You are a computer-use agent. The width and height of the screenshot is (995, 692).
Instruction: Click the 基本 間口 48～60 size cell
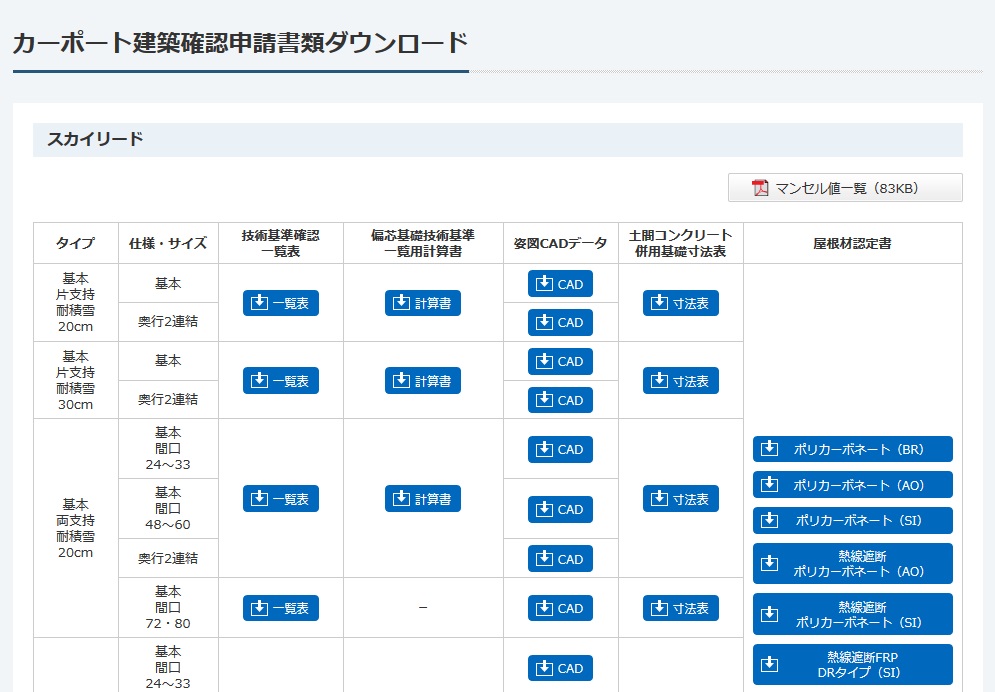[x=168, y=509]
